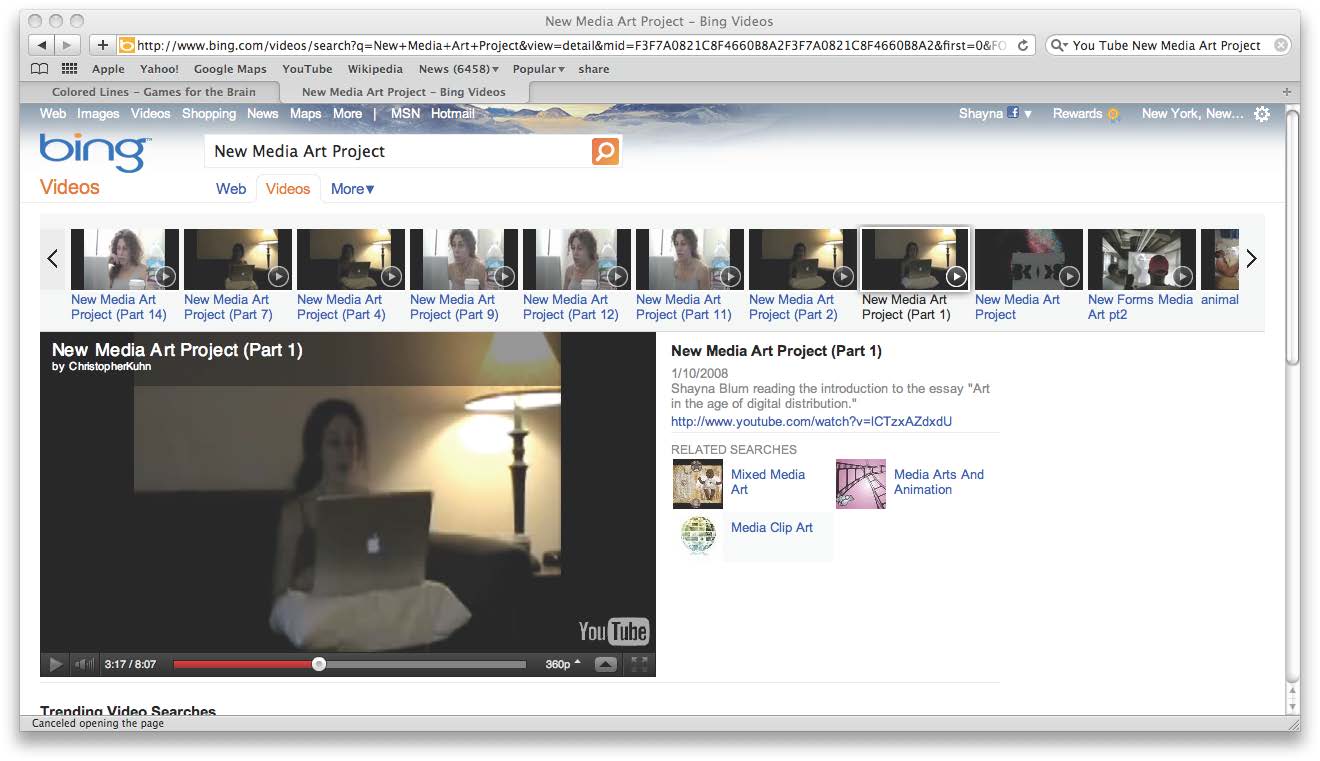This screenshot has width=1320, height=761.
Task: Open the Google Maps bookmark
Action: [230, 69]
